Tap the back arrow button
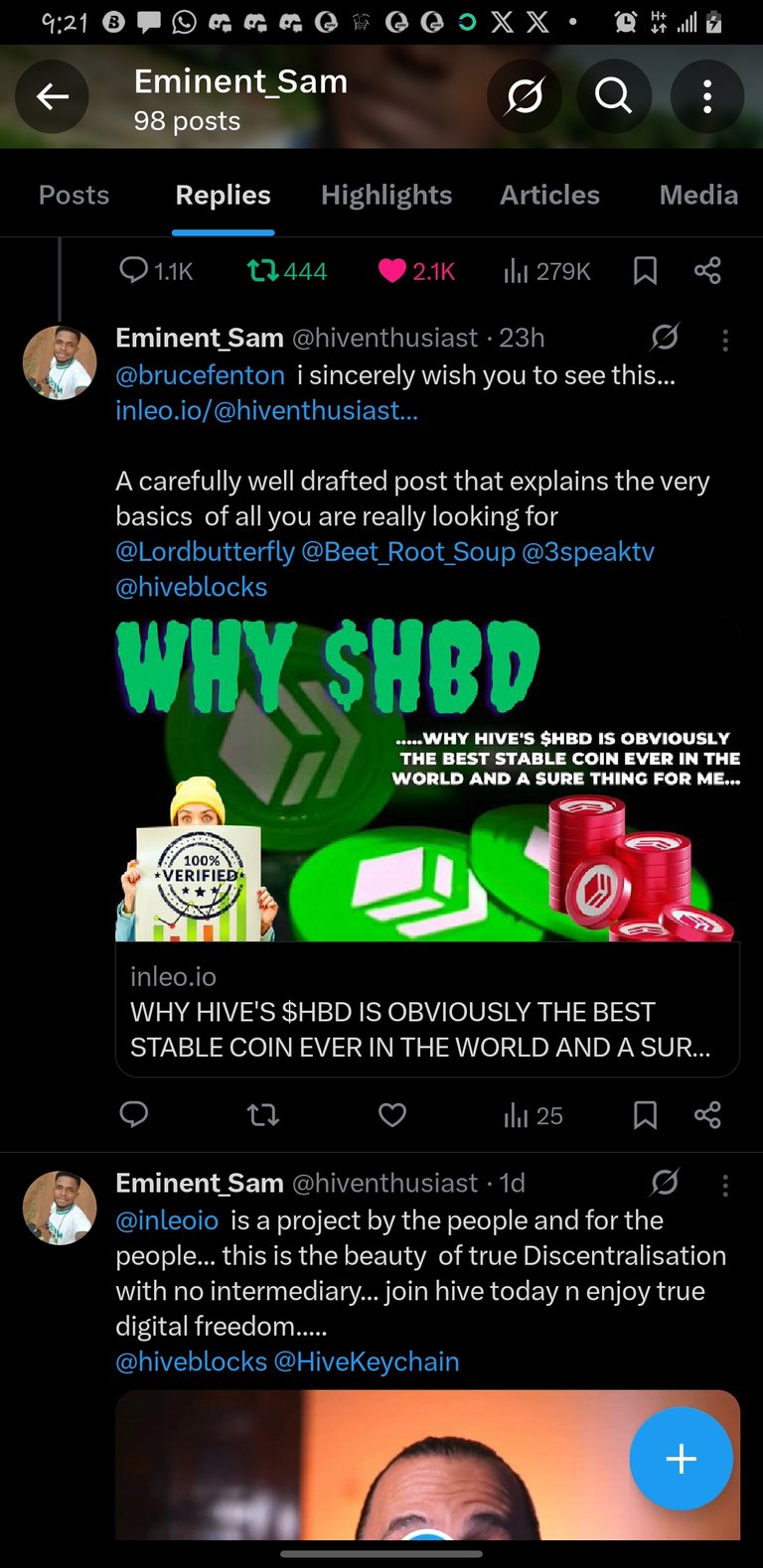Viewport: 763px width, 1568px height. tap(52, 96)
